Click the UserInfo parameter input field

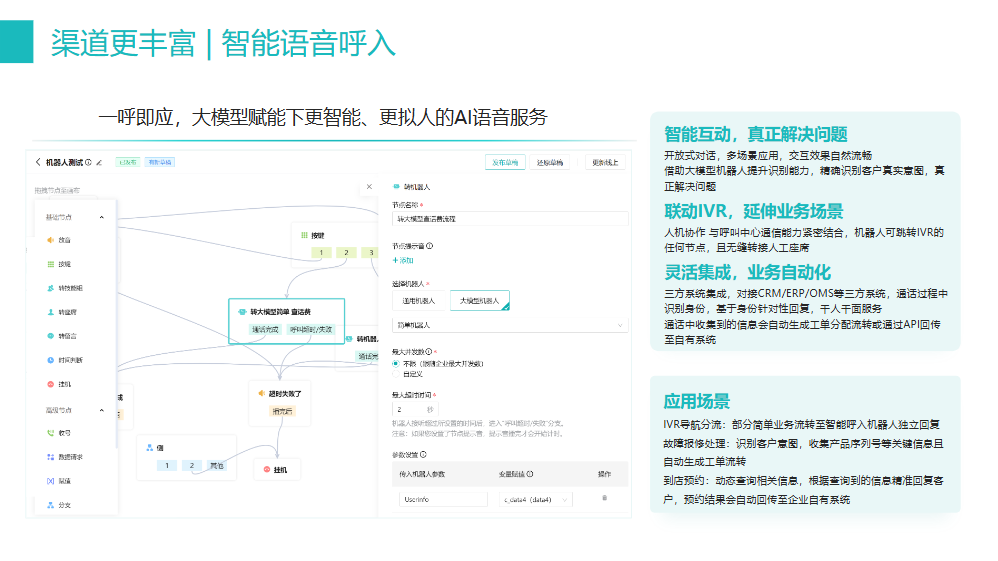pyautogui.click(x=443, y=500)
